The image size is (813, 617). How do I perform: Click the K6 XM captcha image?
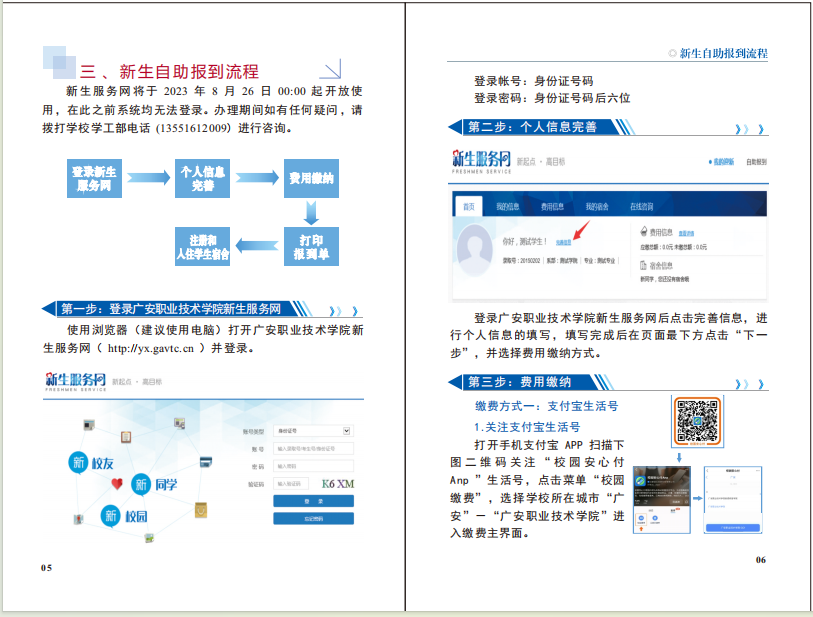coord(338,484)
